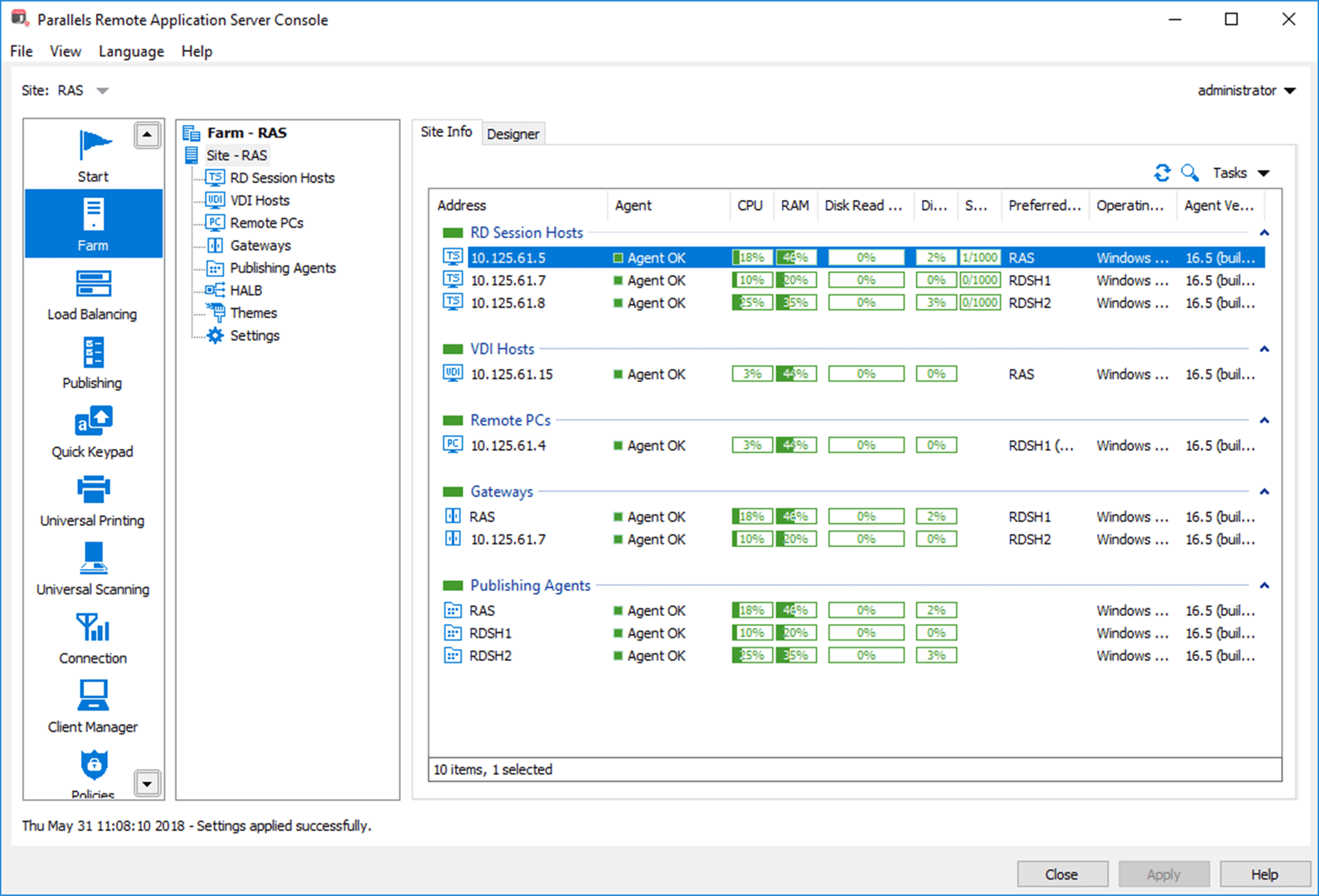Image resolution: width=1319 pixels, height=896 pixels.
Task: Click the Preferred column header
Action: point(1045,205)
